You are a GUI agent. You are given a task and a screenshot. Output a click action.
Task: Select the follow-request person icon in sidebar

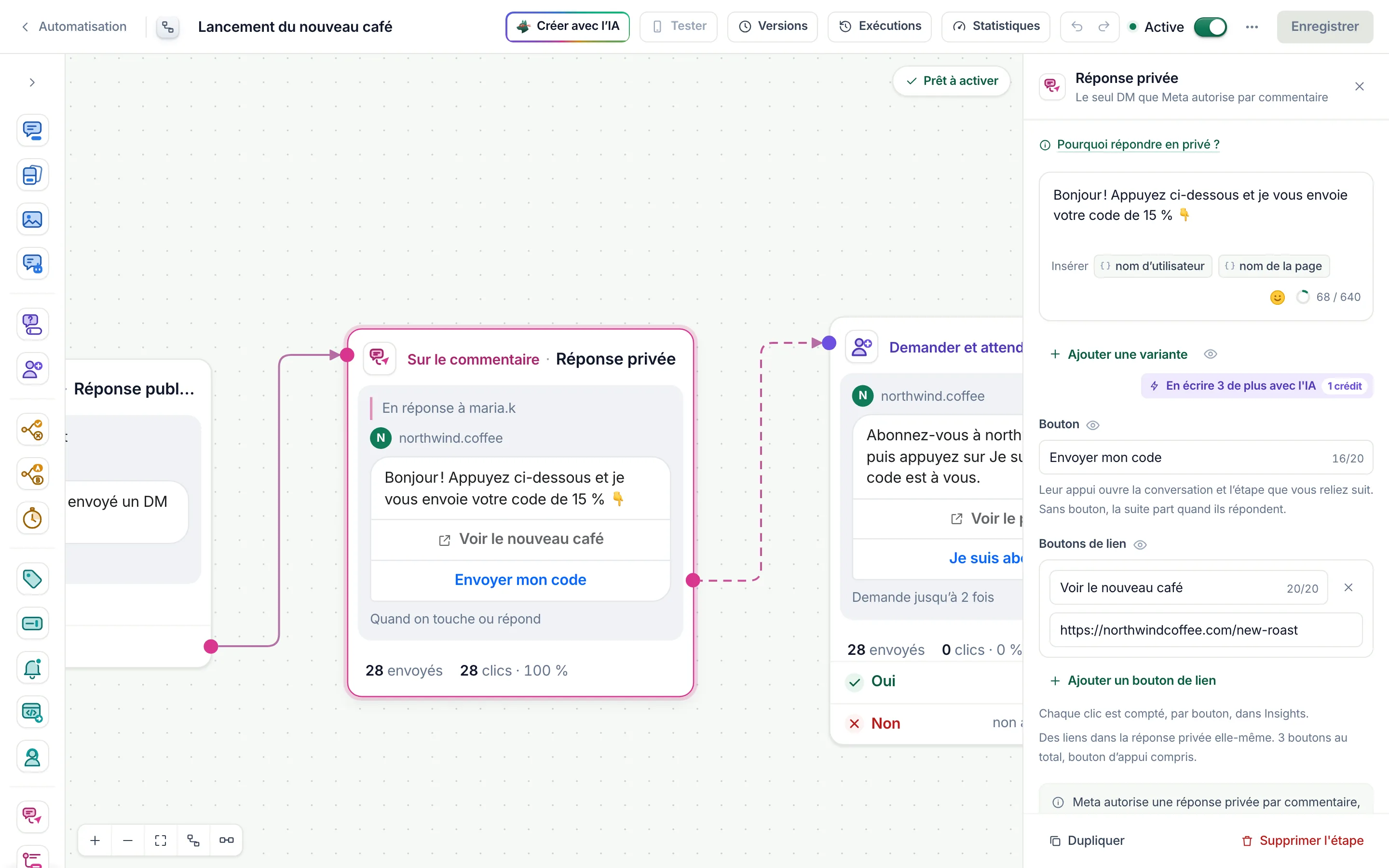coord(32,368)
